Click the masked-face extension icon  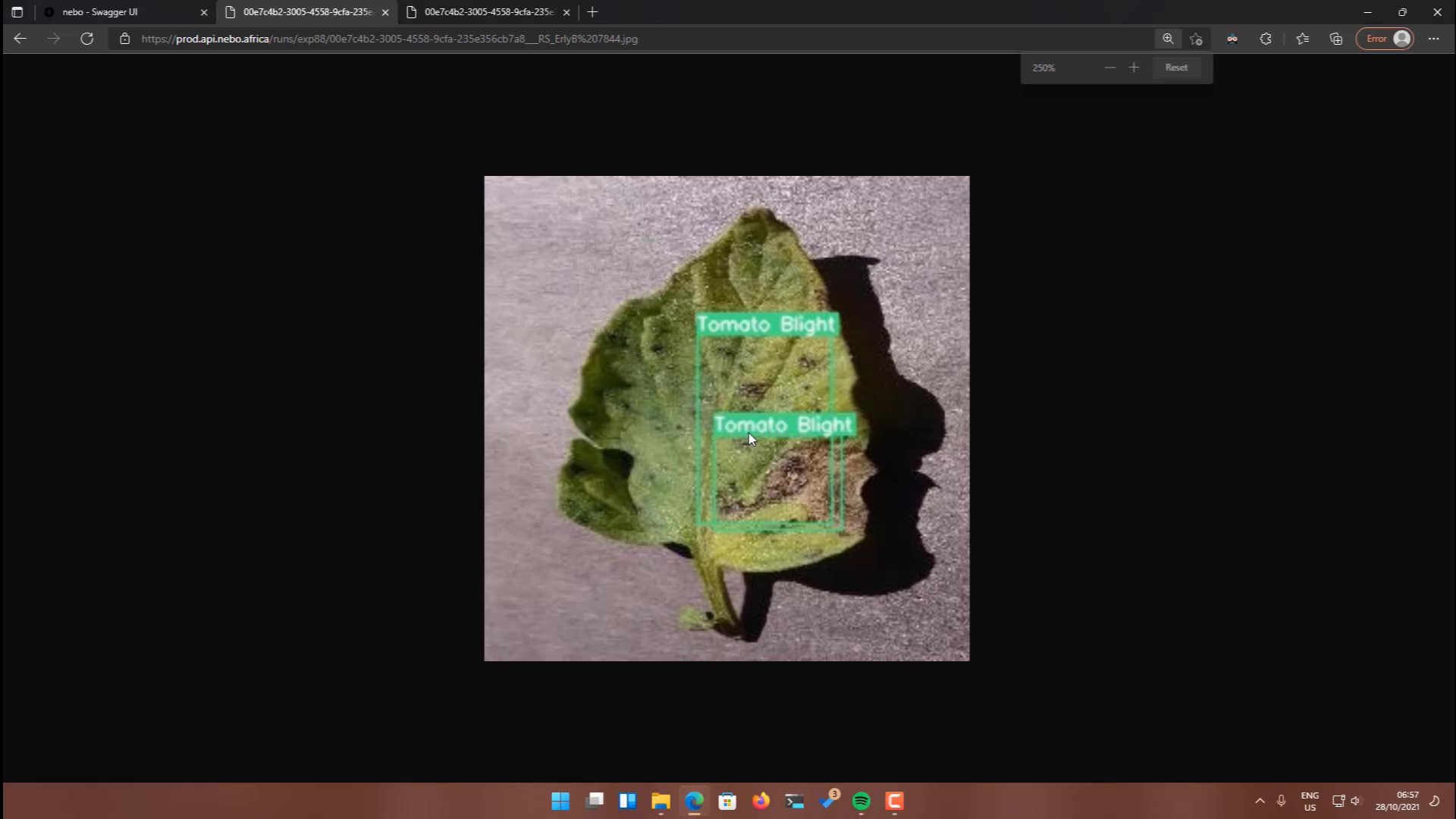coord(1232,39)
